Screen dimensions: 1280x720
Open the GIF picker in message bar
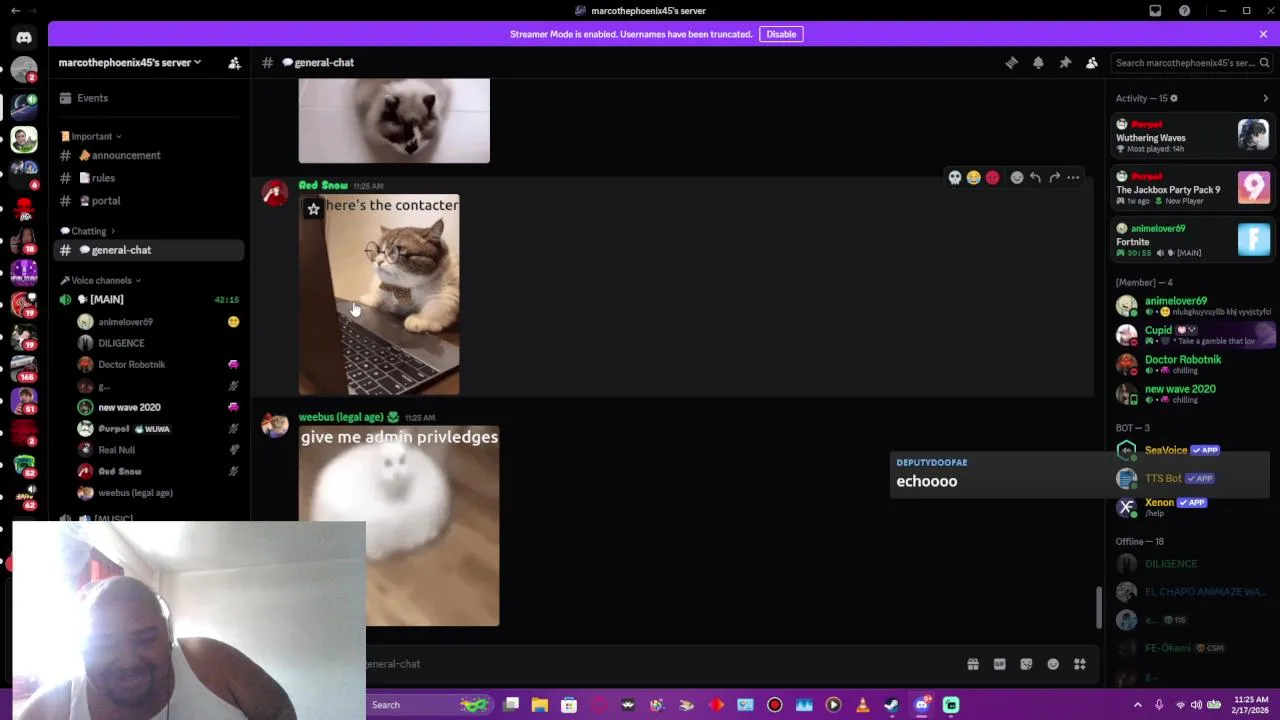999,664
